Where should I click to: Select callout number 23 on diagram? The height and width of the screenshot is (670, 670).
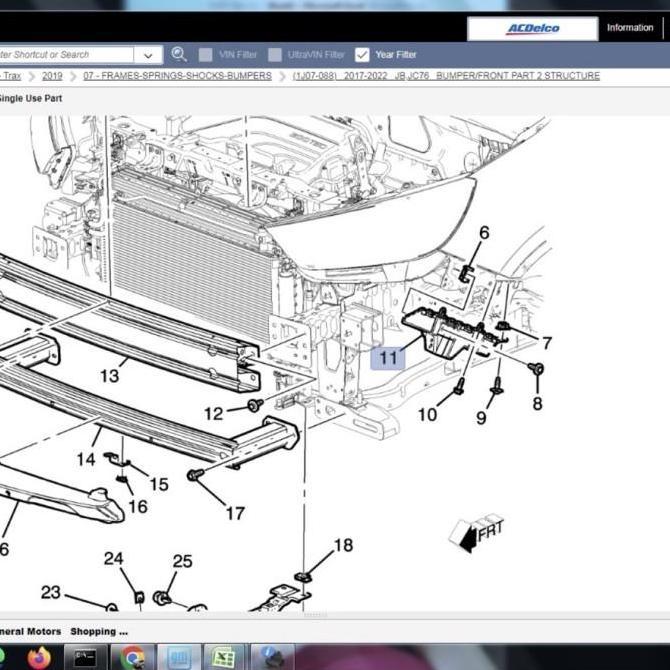(50, 593)
